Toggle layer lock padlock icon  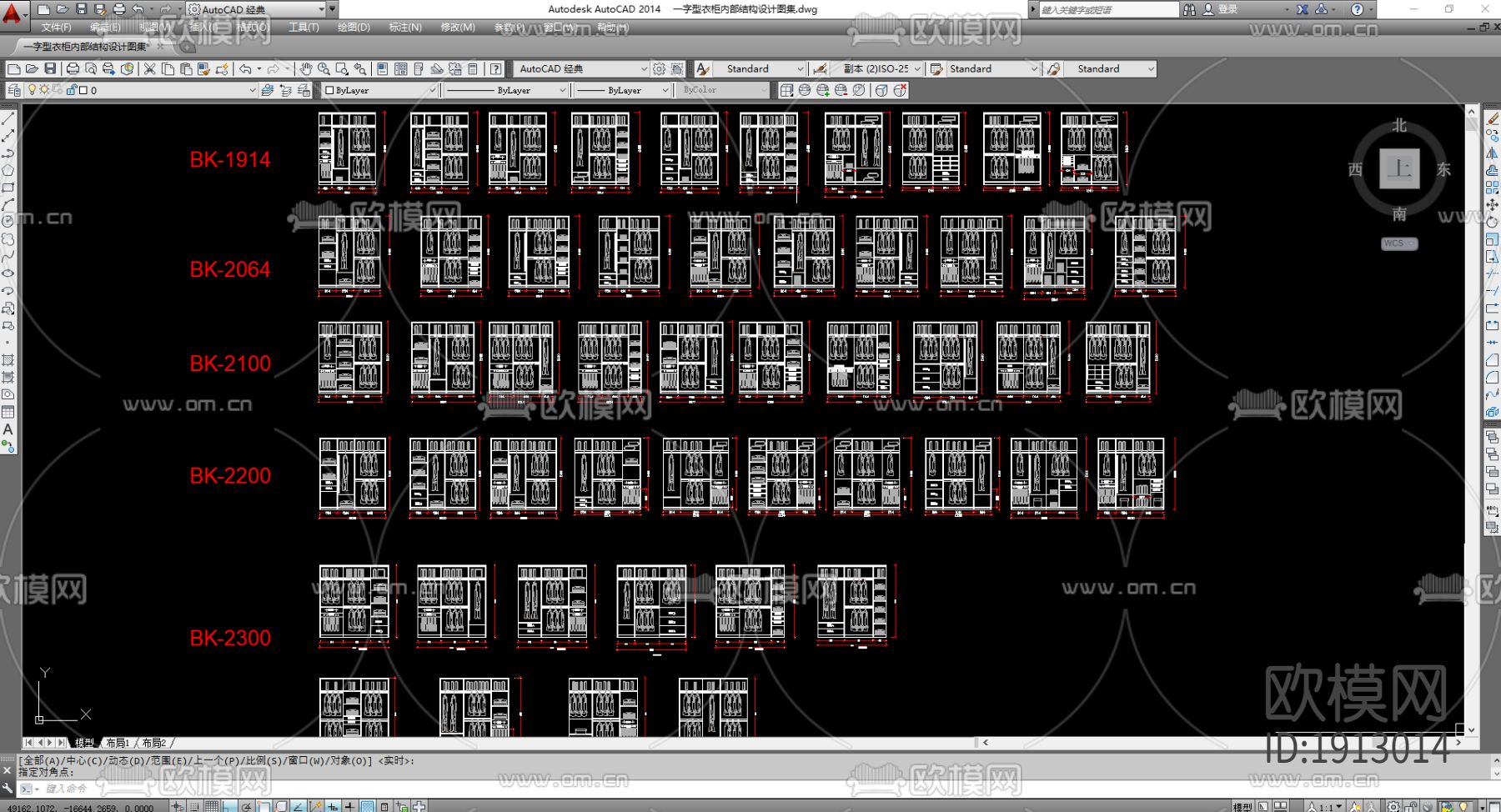pyautogui.click(x=72, y=90)
